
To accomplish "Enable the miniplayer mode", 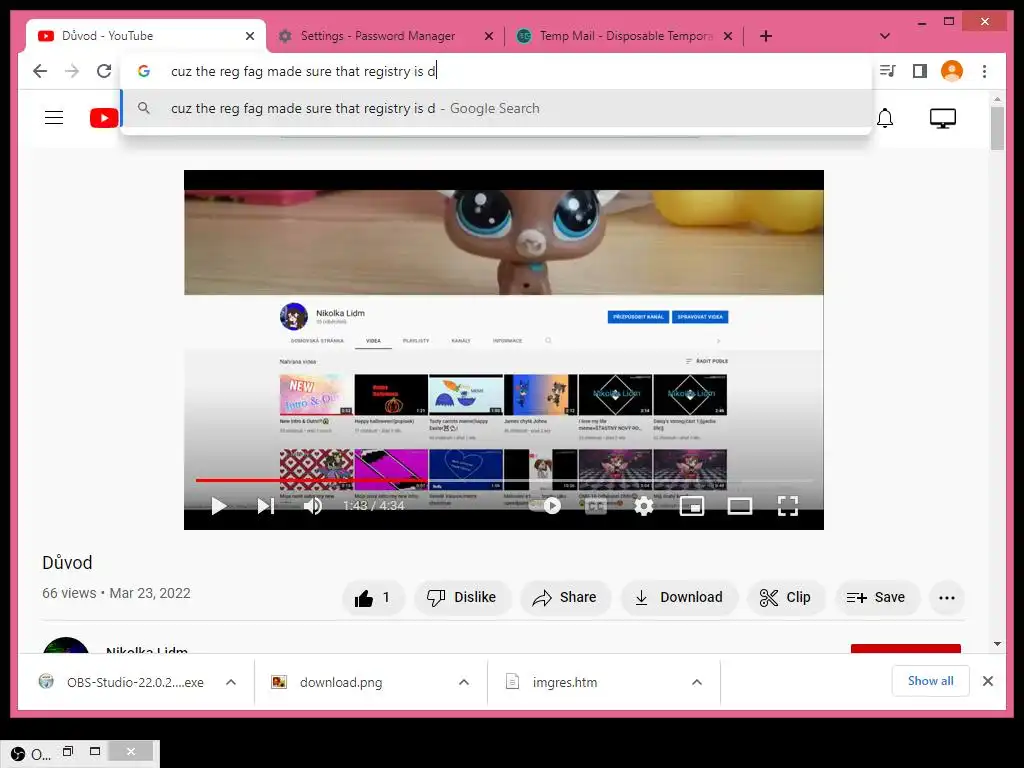I will point(692,506).
